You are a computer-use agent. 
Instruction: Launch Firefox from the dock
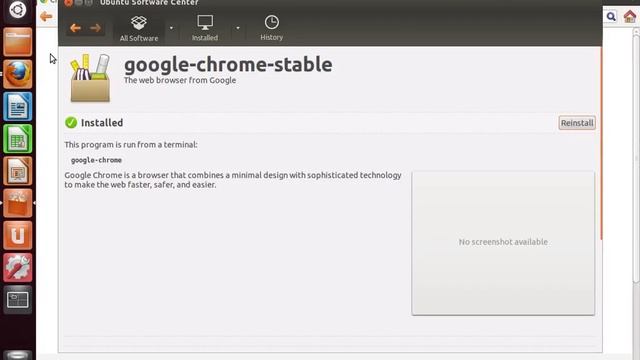click(x=18, y=74)
